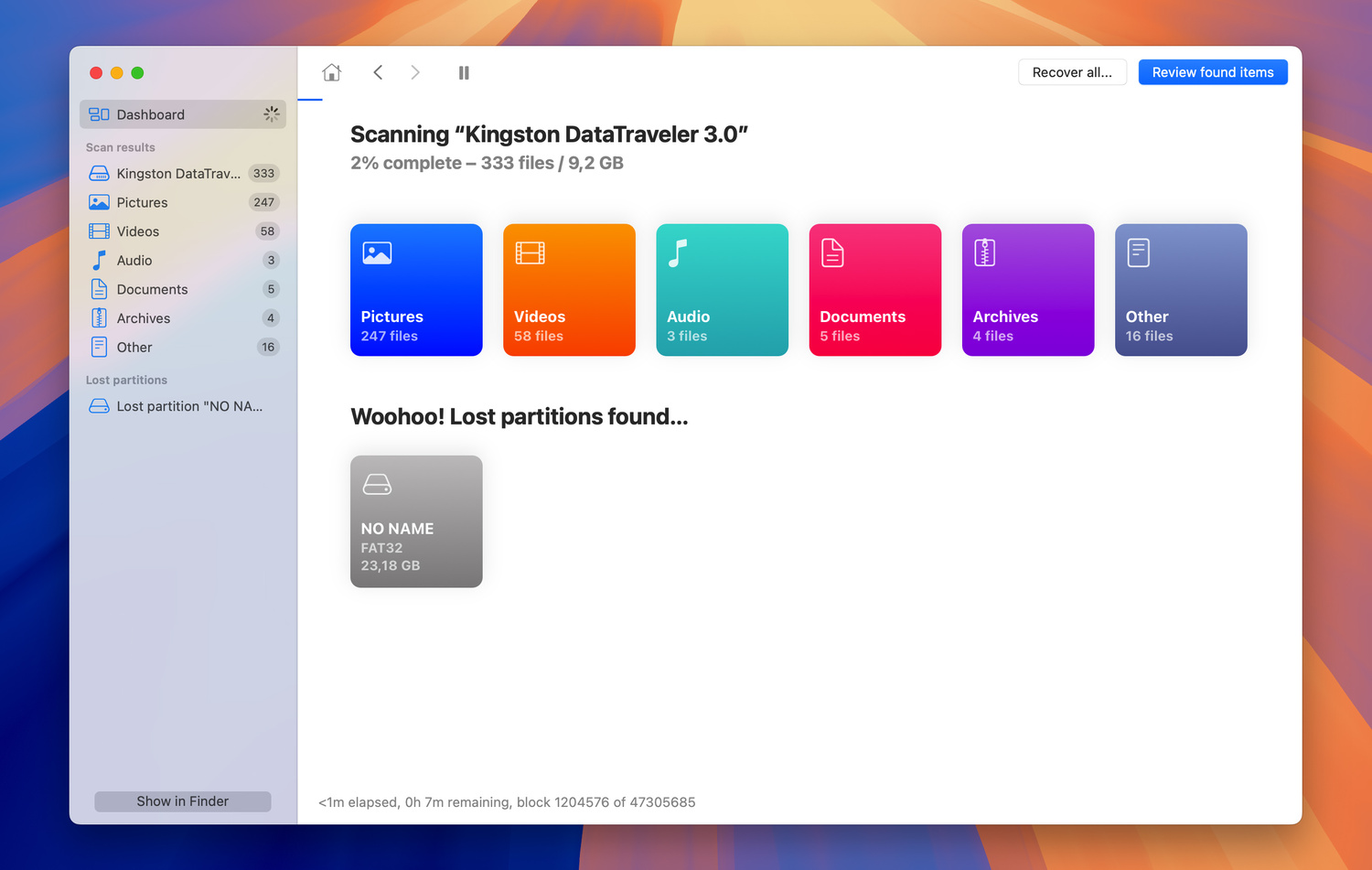Screen dimensions: 1372x870
Task: Open the teal Audio 3 files card
Action: pos(722,290)
